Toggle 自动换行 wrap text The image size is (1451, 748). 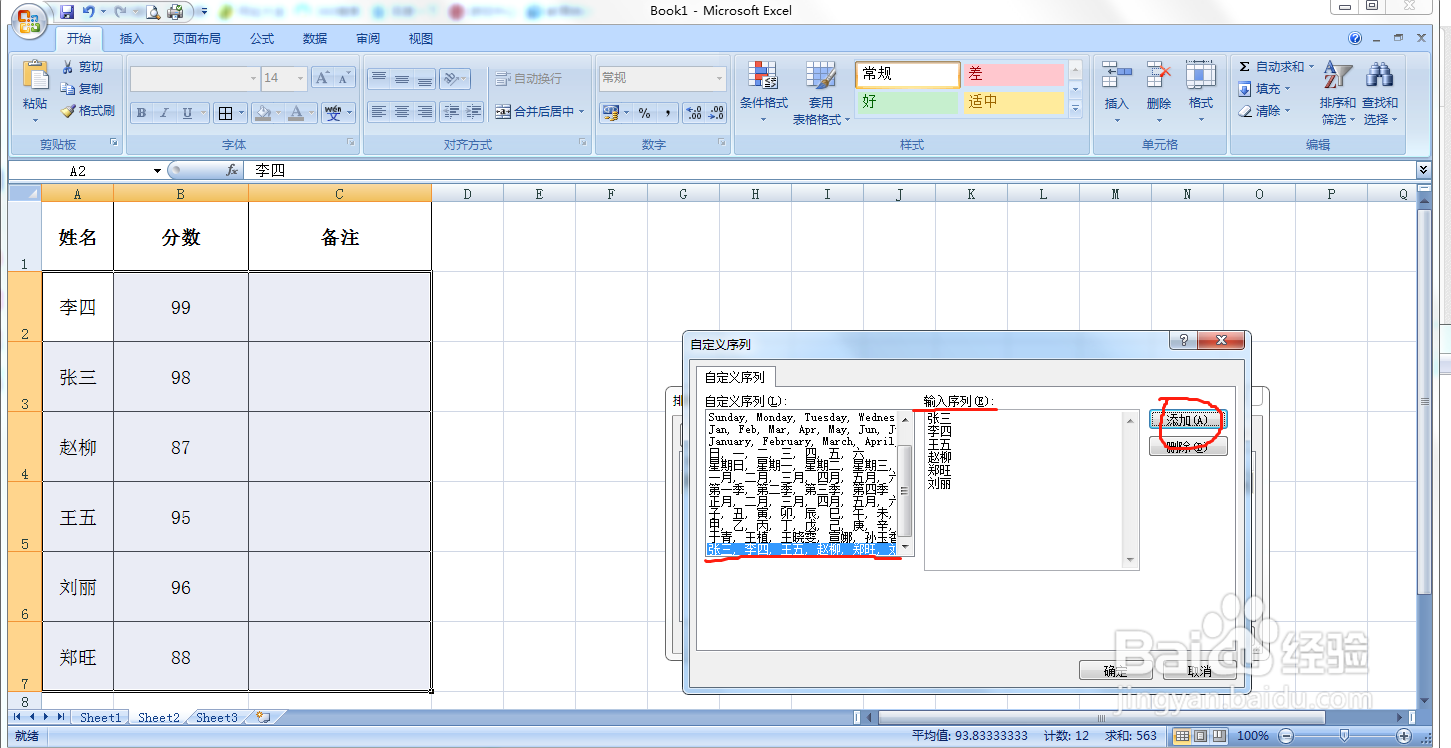pos(529,78)
